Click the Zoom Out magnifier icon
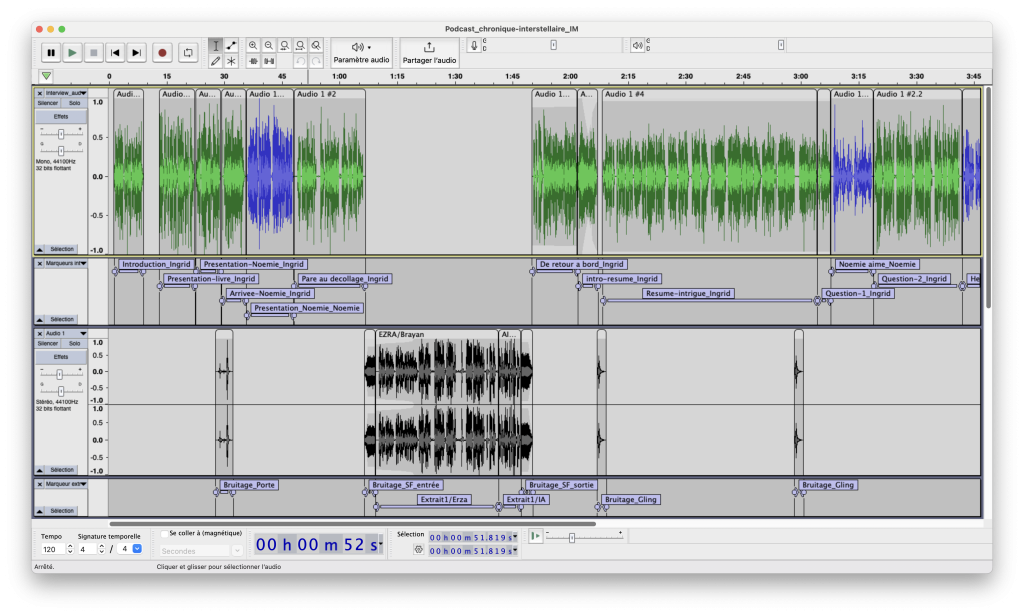Viewport: 1024px width, 615px height. coord(268,46)
